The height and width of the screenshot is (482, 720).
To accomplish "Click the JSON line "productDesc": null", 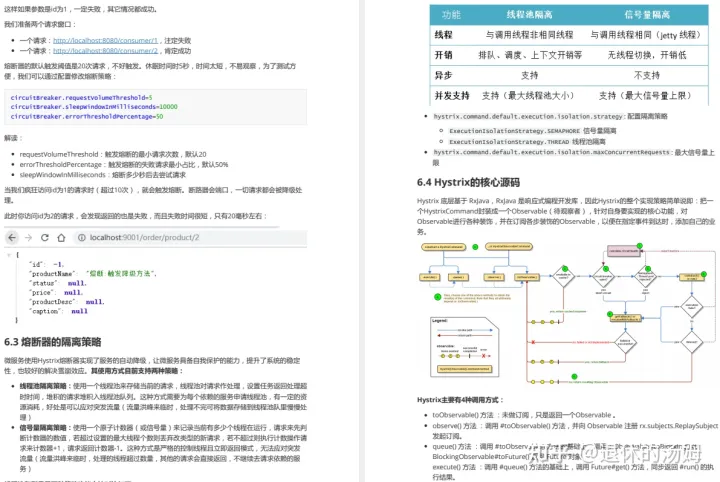I will (67, 302).
